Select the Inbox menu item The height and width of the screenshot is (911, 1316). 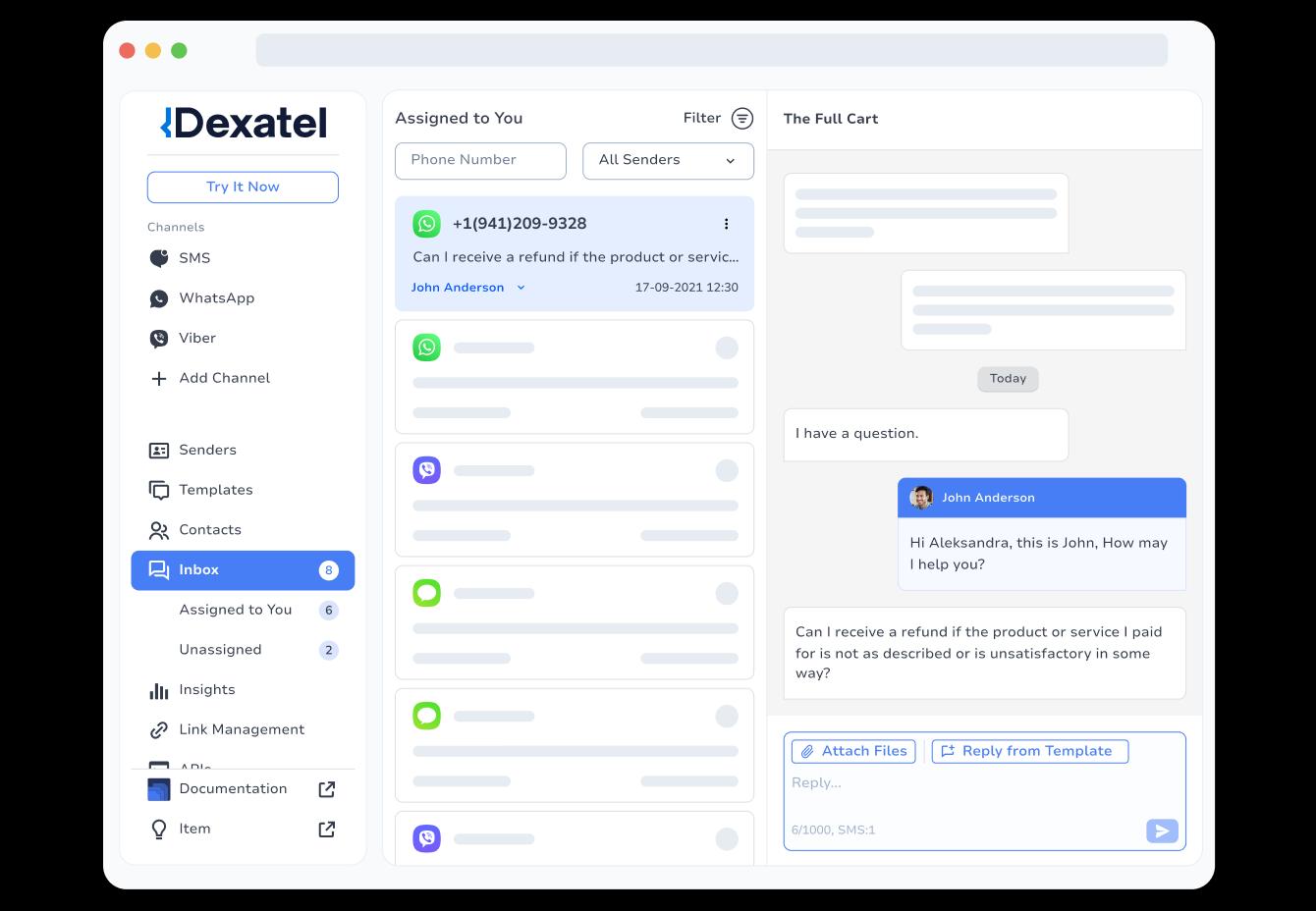(243, 570)
